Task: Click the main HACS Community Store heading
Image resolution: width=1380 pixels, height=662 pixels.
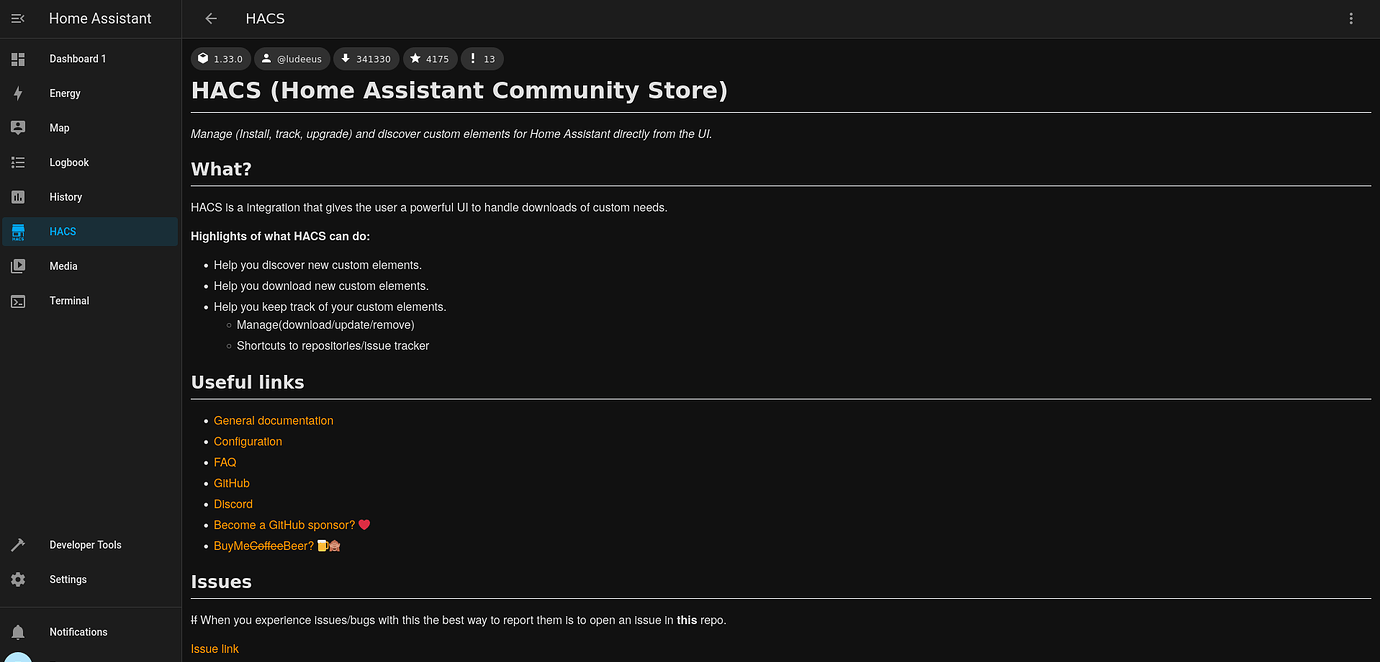Action: pyautogui.click(x=459, y=90)
